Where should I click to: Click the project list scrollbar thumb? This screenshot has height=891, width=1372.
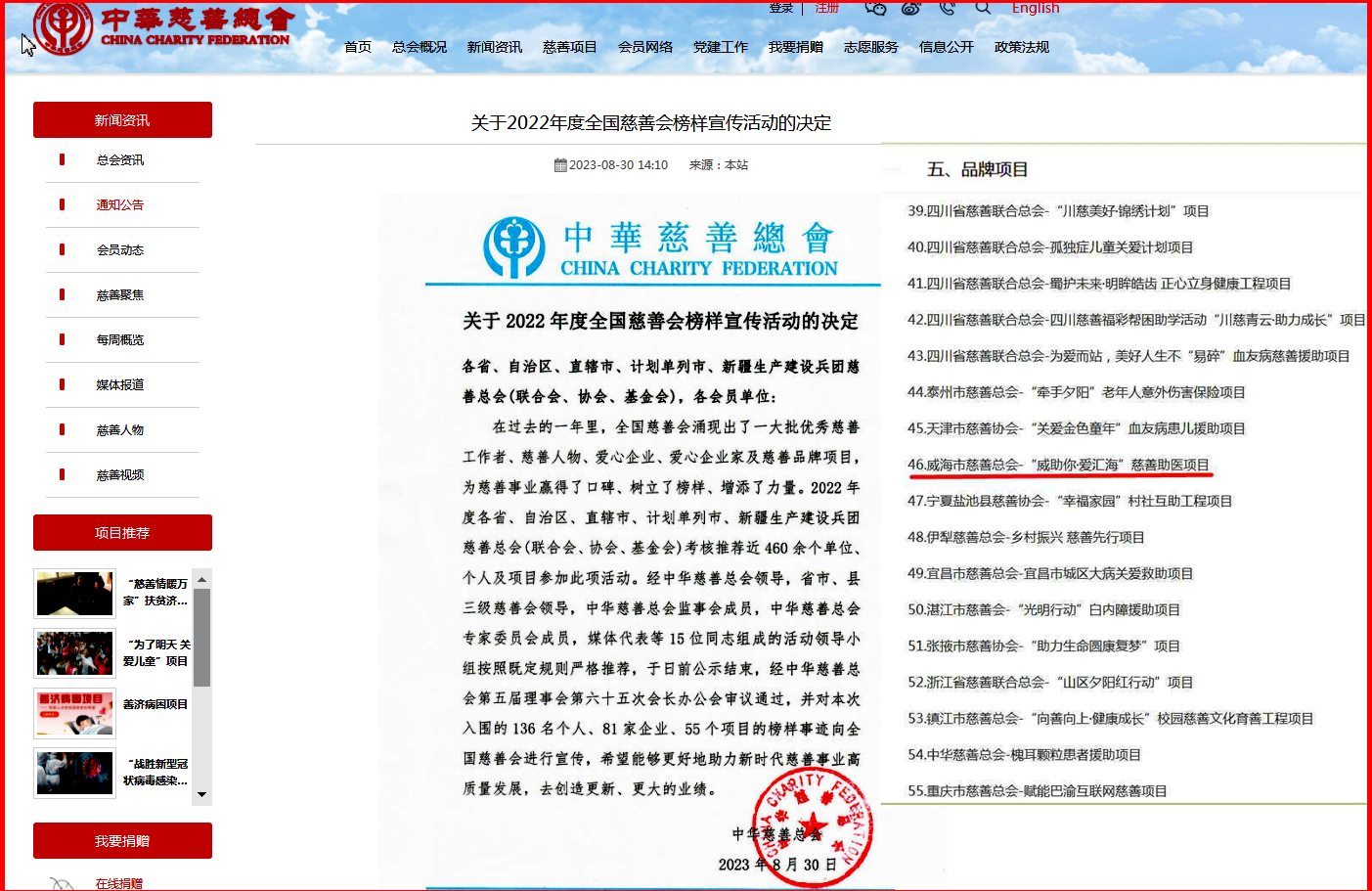click(x=201, y=638)
